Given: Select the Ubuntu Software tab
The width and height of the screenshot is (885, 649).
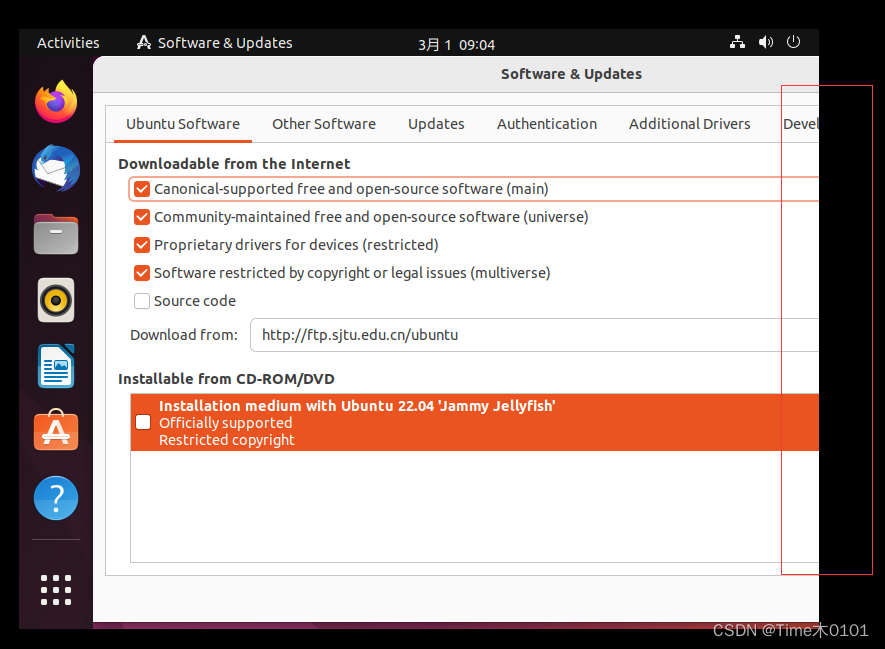Looking at the screenshot, I should click(183, 124).
